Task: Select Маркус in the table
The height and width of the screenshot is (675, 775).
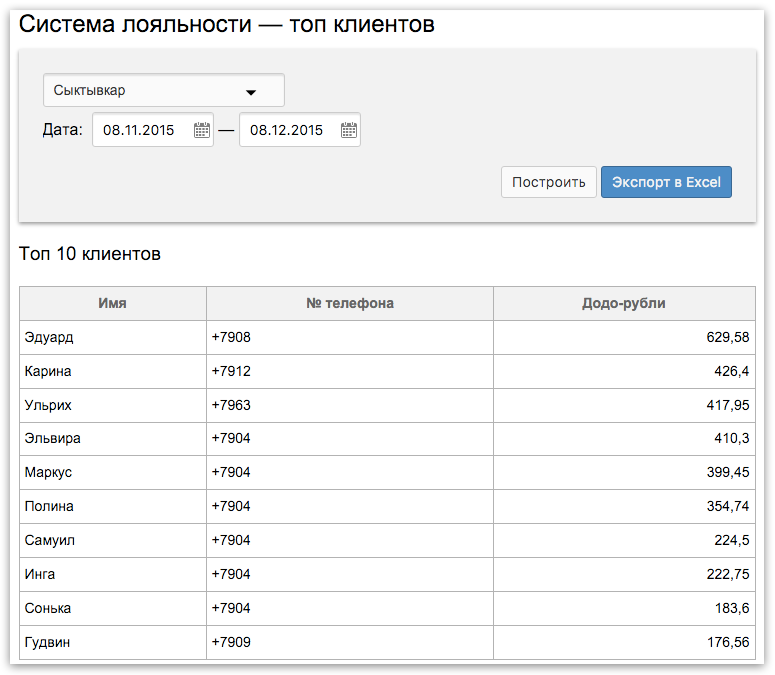Action: point(48,472)
